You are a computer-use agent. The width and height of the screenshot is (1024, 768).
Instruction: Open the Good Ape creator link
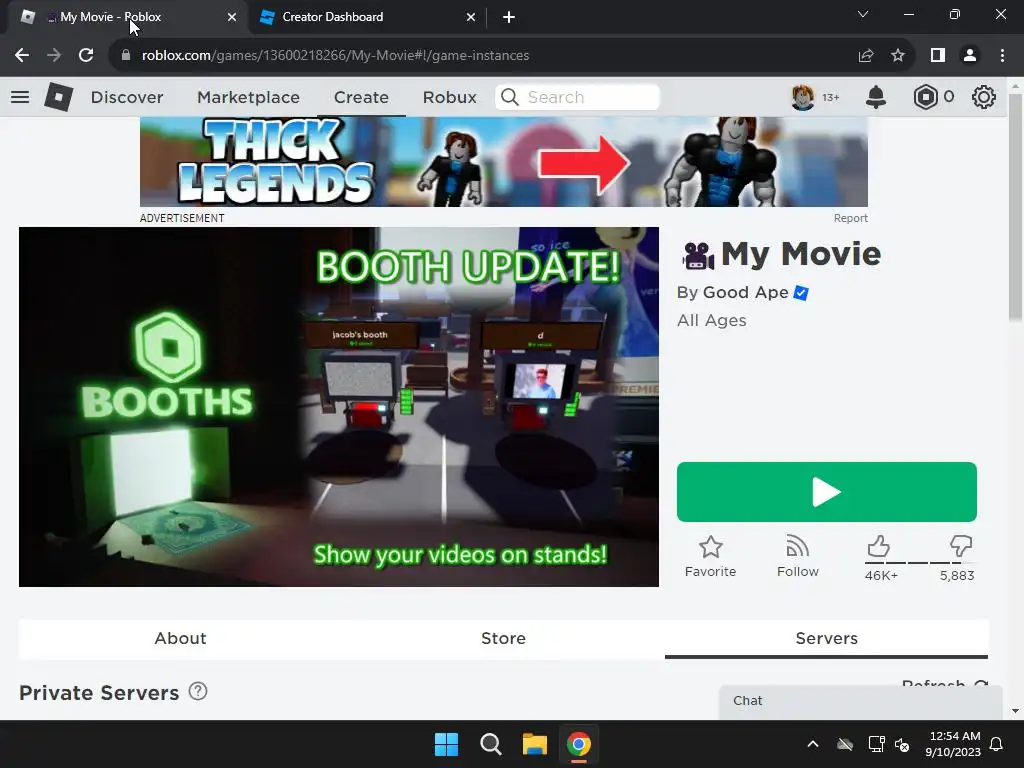(x=746, y=293)
